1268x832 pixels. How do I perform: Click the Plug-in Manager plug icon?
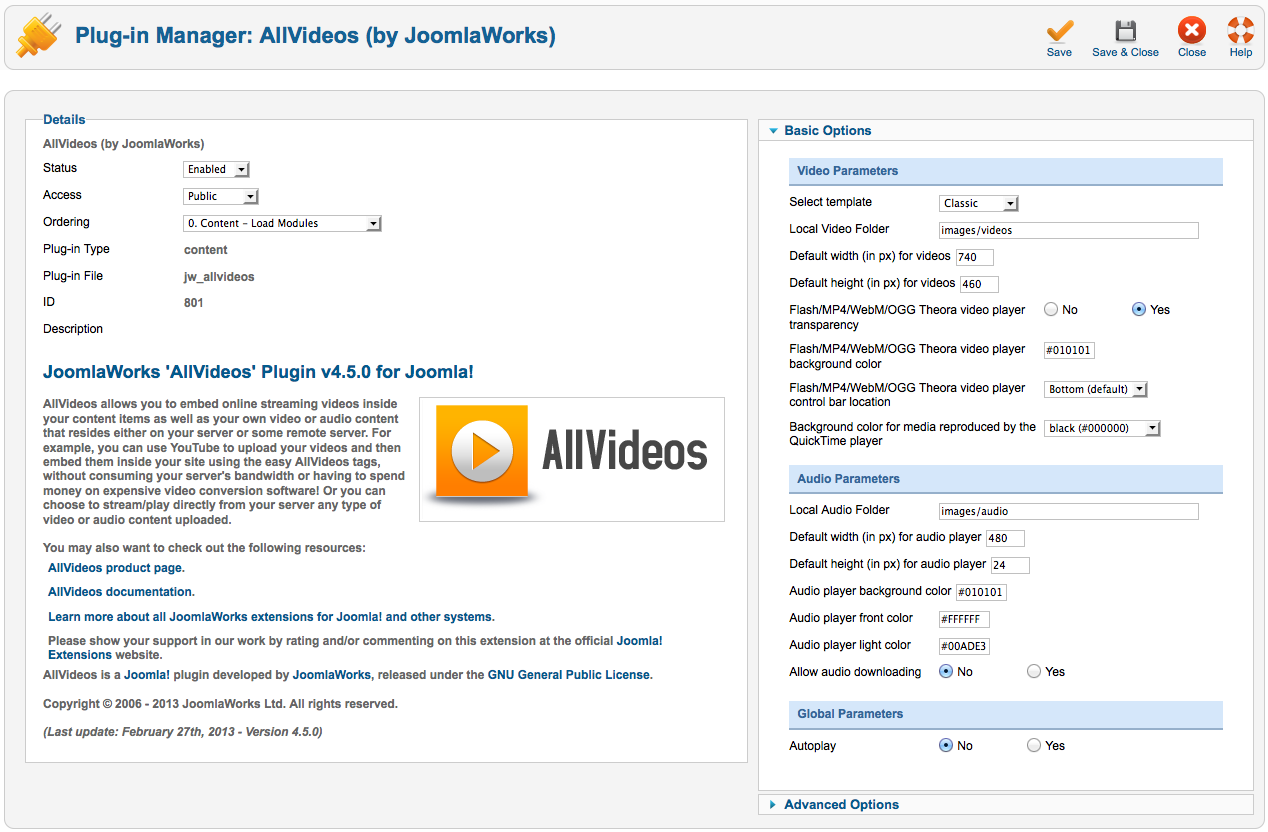[39, 36]
